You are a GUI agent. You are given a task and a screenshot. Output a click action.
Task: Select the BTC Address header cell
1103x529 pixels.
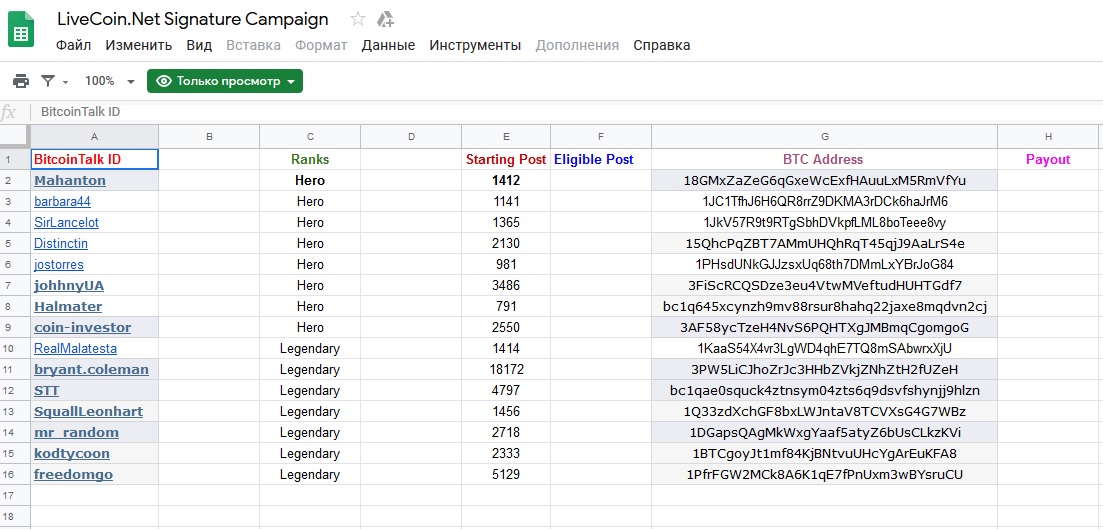[x=824, y=160]
